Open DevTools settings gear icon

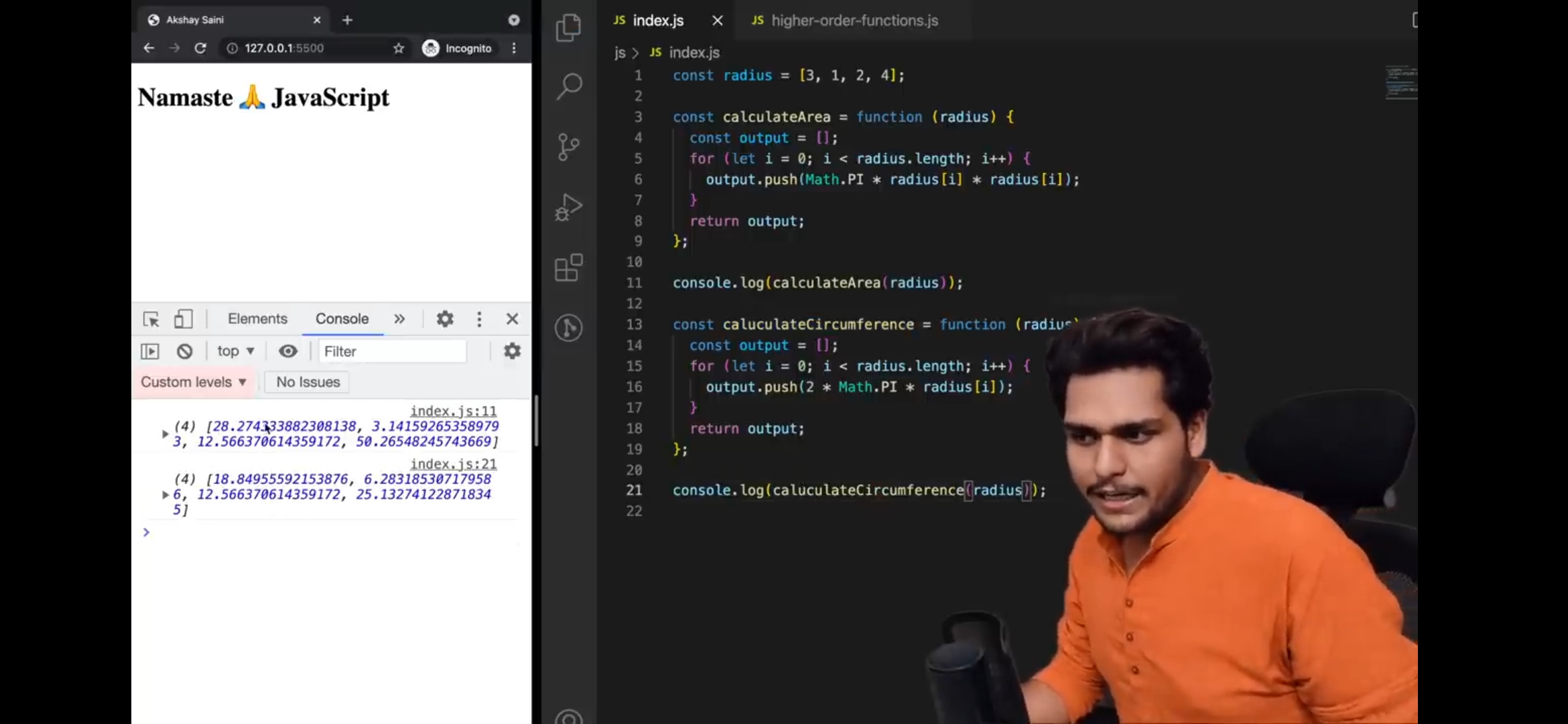coord(445,319)
